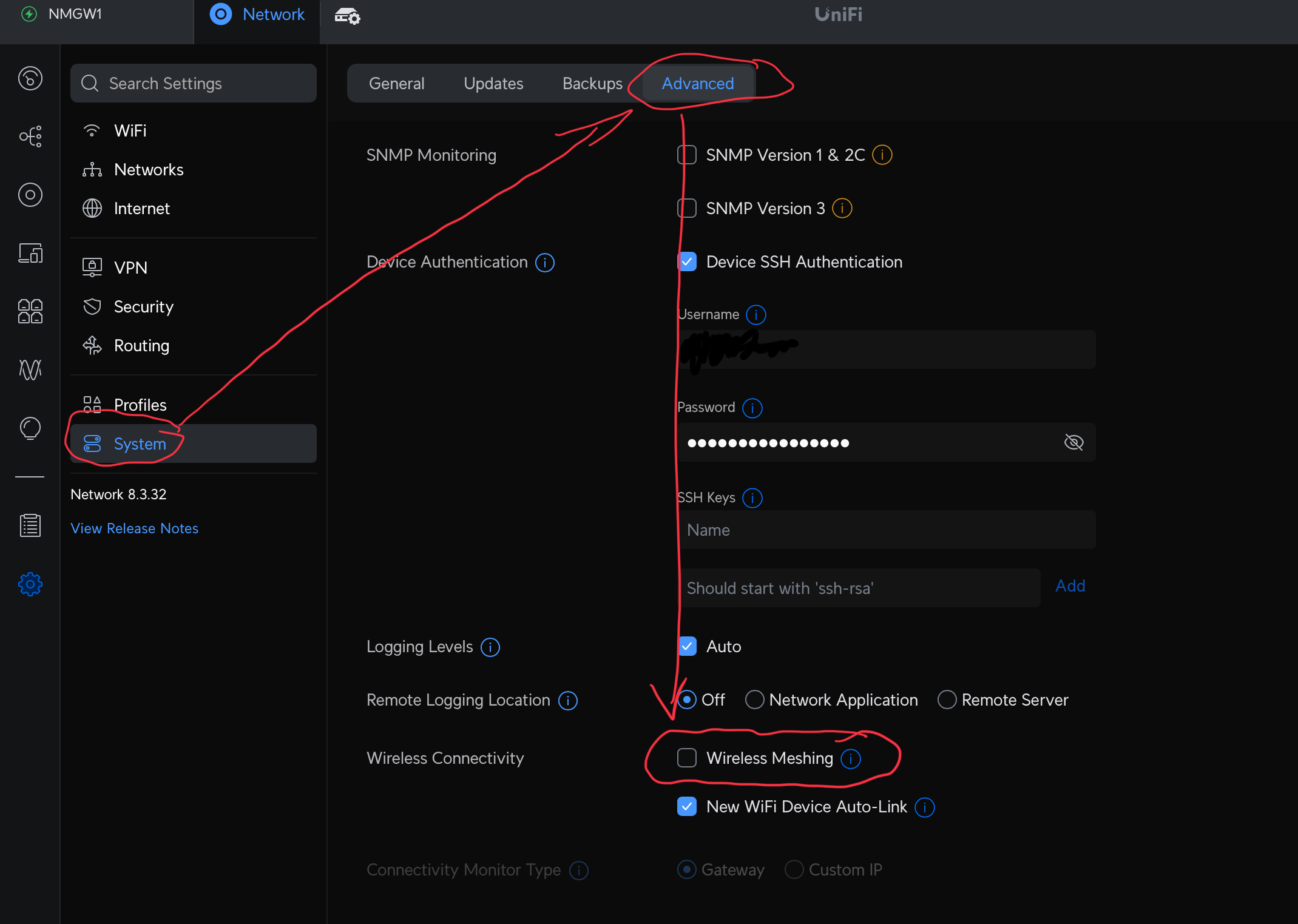Uncheck Device SSH Authentication
Viewport: 1298px width, 924px height.
point(687,262)
